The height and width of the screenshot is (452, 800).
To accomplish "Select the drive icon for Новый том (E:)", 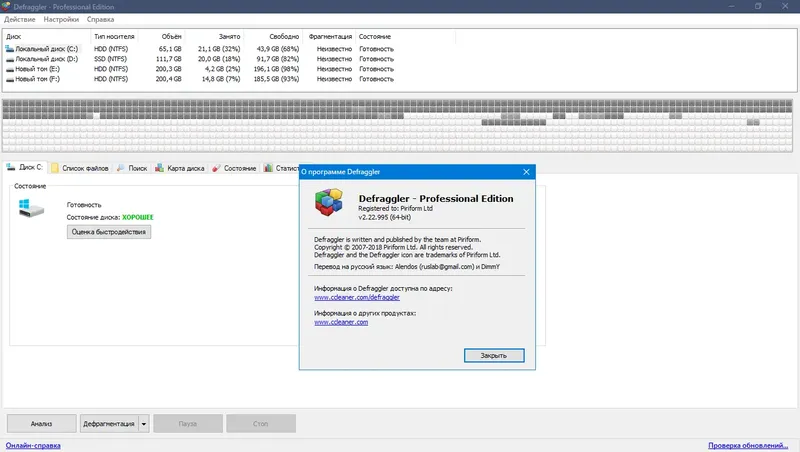I will (x=10, y=69).
